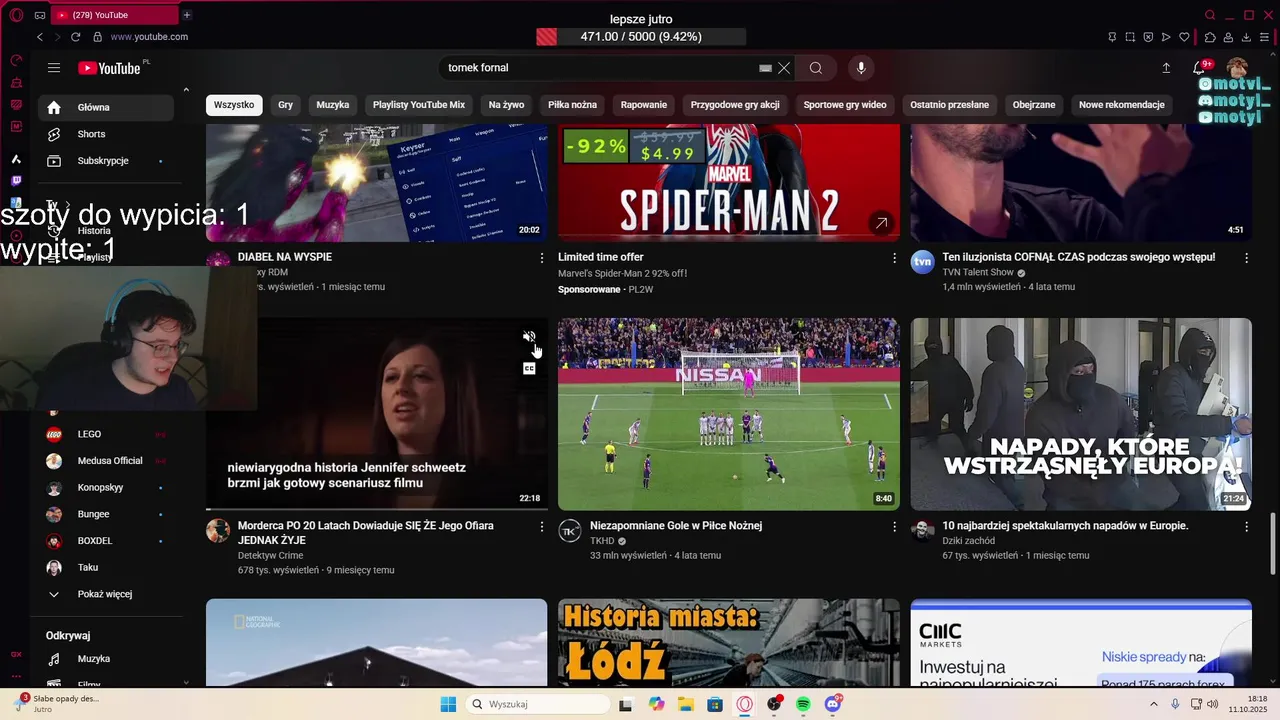Screen dimensions: 1280x720
Task: Reload the page in Opera GX
Action: tap(75, 37)
